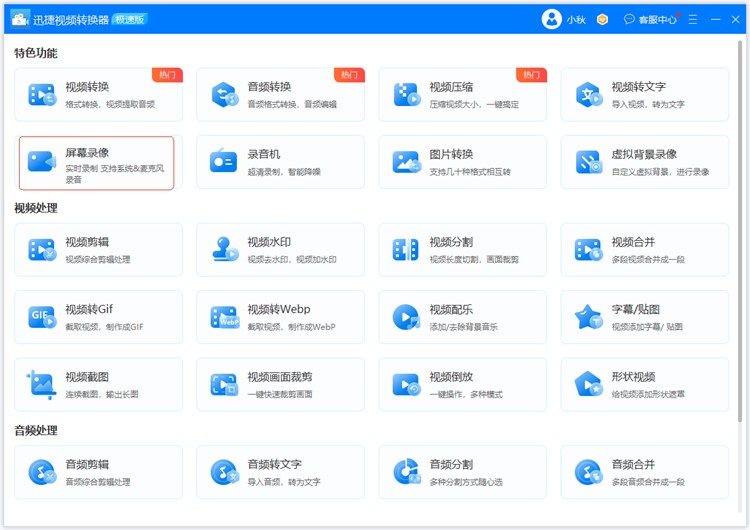Screen dimensions: 750x530
Task: Click the 视频转Webp title text
Action: click(x=279, y=309)
